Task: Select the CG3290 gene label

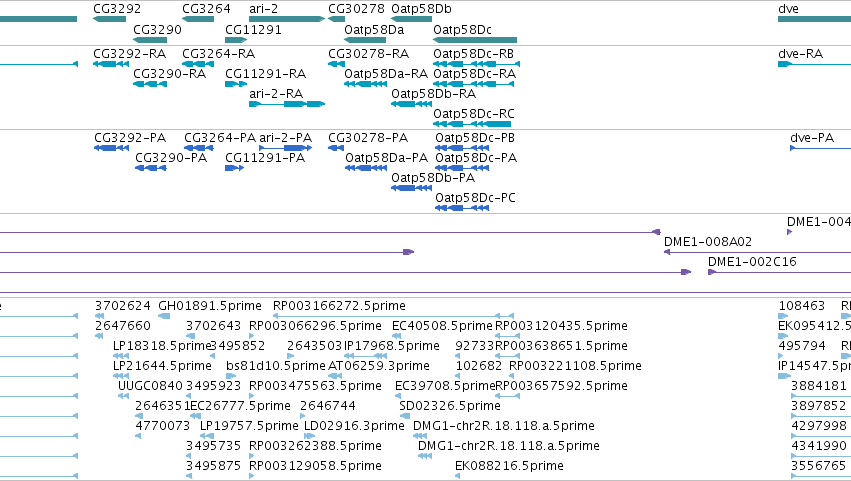Action: 157,29
